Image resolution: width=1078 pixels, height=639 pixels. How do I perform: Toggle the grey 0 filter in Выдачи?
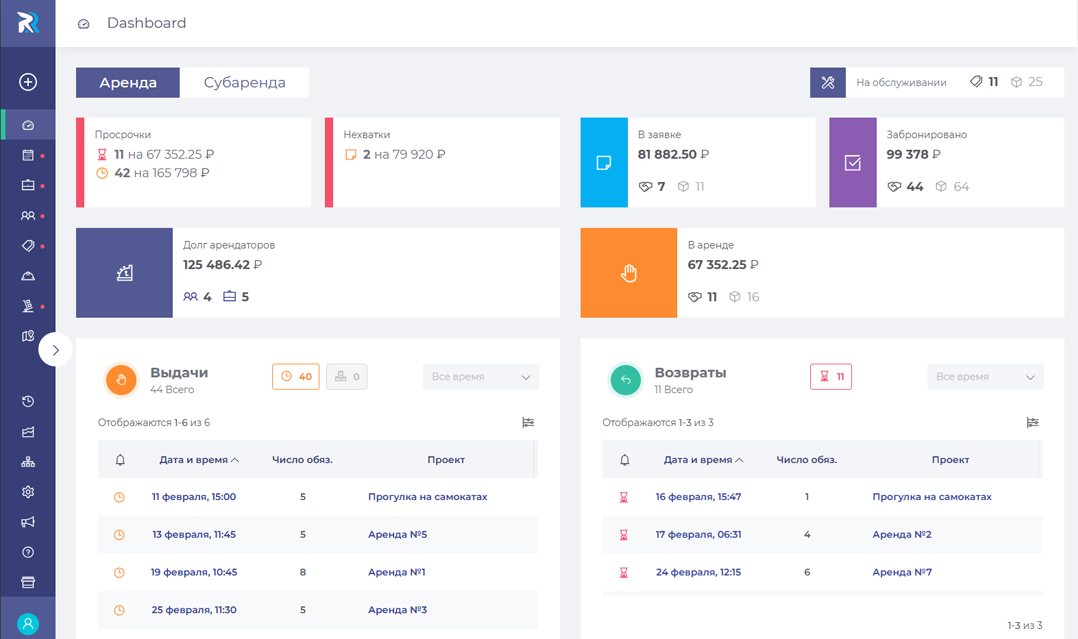[347, 377]
